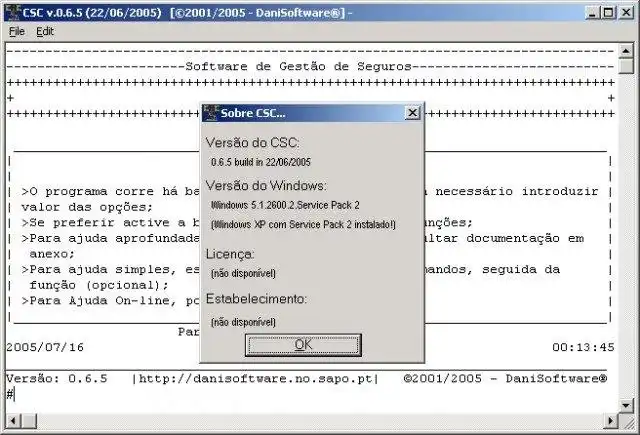The height and width of the screenshot is (435, 640).
Task: Click the 'Versão: 0.6.5' status text
Action: click(x=57, y=379)
